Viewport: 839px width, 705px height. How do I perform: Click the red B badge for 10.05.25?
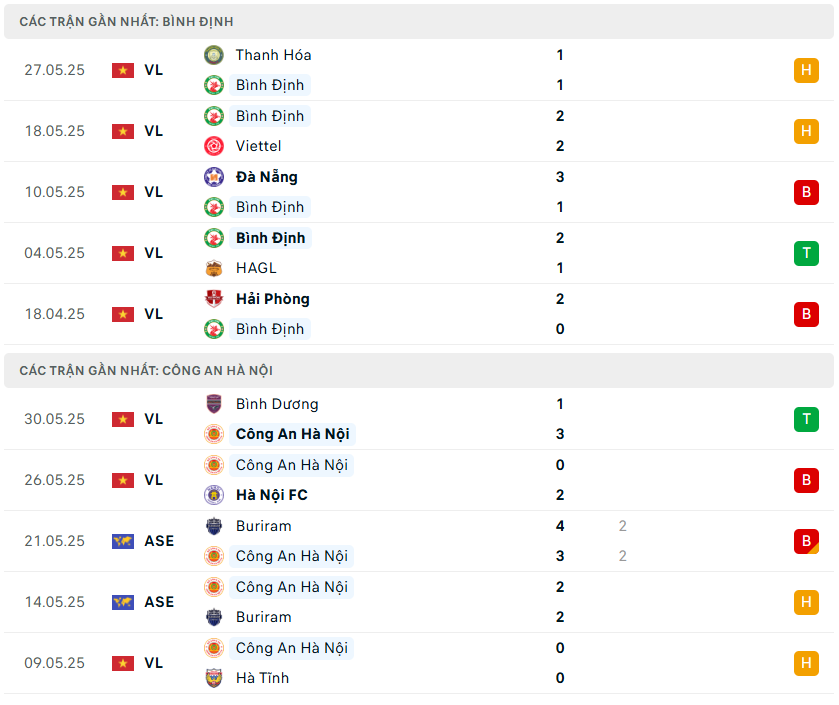coord(806,192)
